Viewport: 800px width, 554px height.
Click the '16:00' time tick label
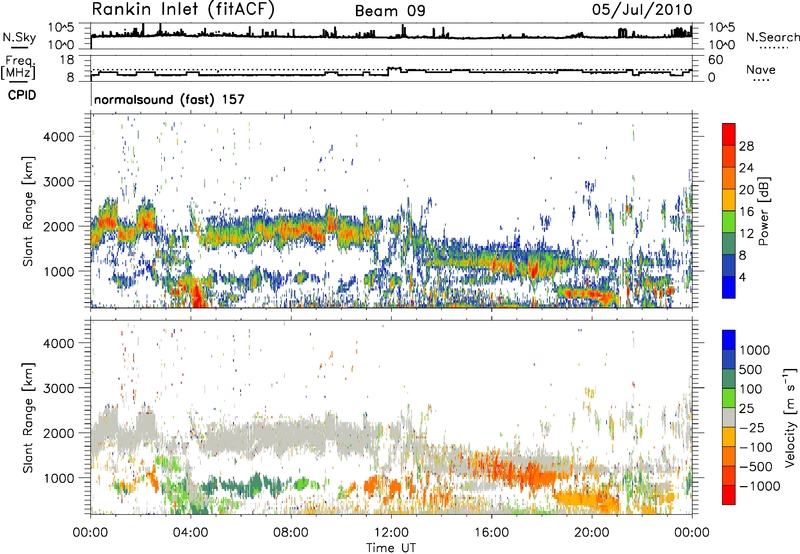click(491, 533)
